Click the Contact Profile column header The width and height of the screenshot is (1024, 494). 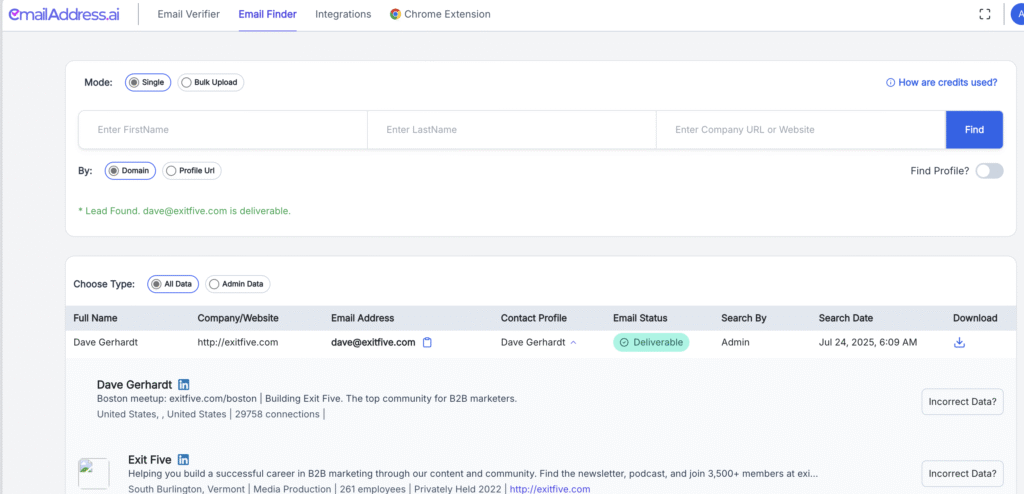[x=534, y=318]
